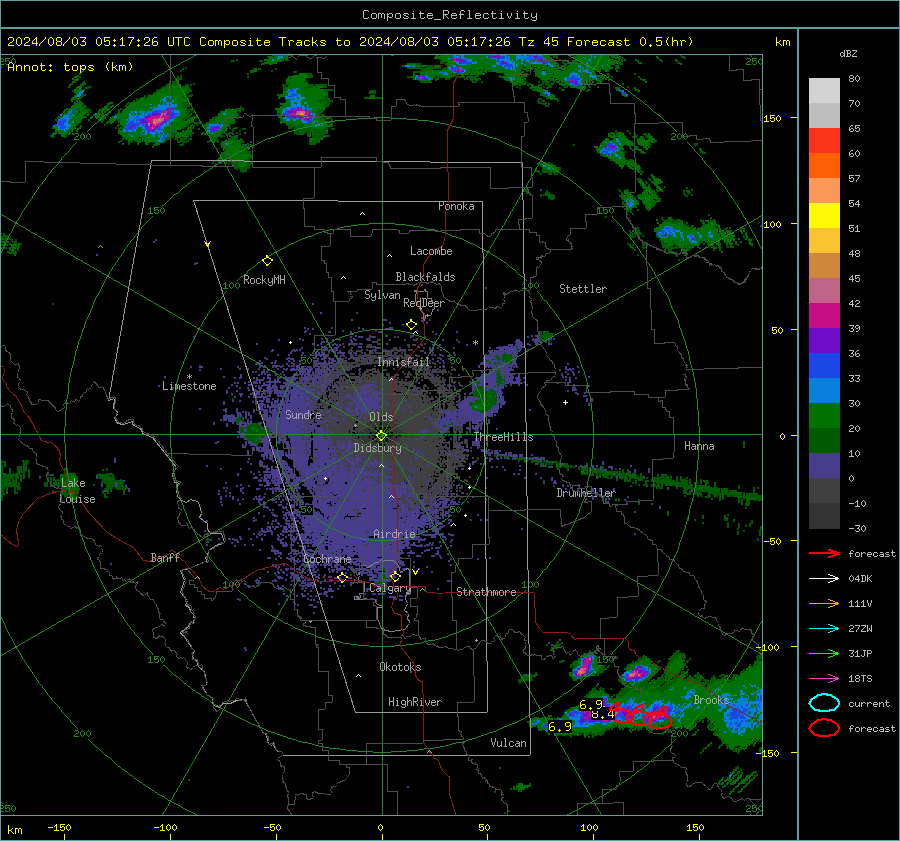The image size is (900, 841).
Task: Click the 'Annot: tops (km)' label
Action: tap(70, 67)
